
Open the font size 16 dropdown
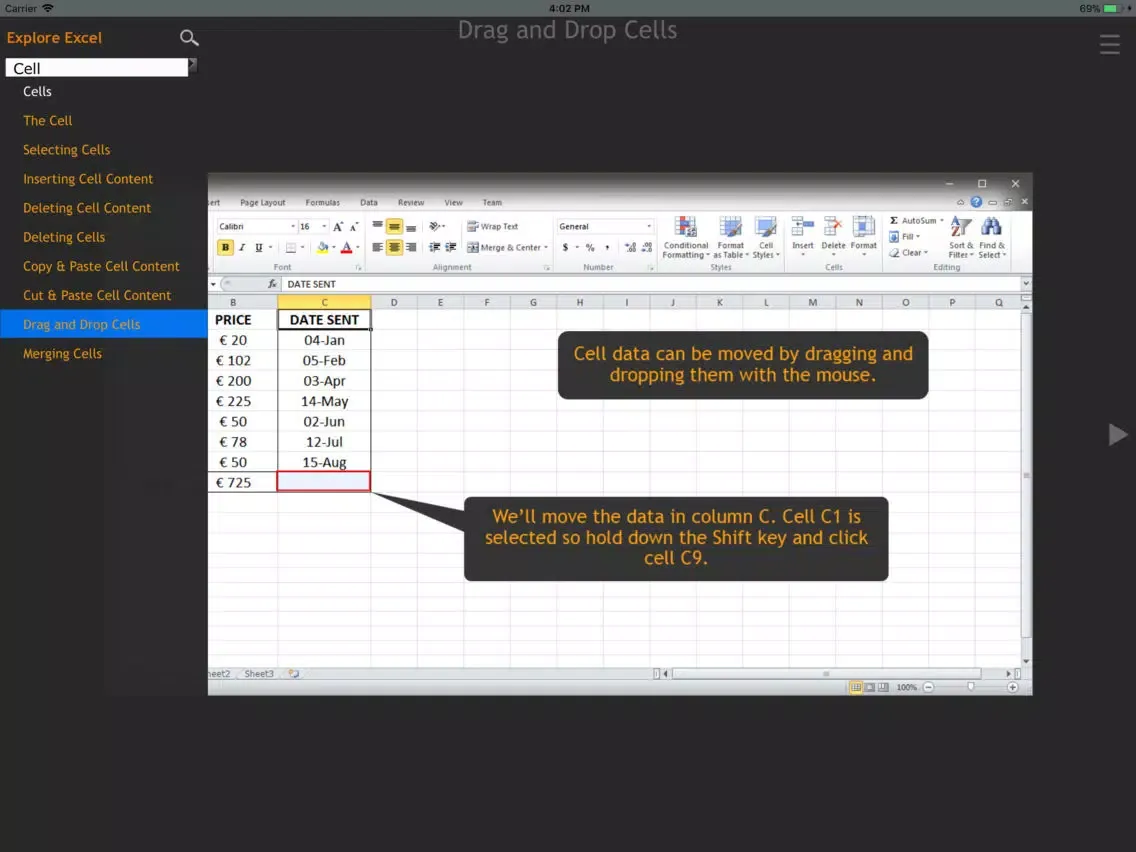[x=324, y=227]
